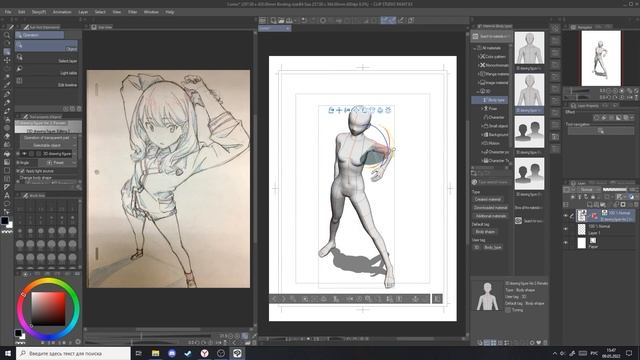This screenshot has width=640, height=360.
Task: Toggle the Toning checkbox in material info
Action: pos(508,310)
